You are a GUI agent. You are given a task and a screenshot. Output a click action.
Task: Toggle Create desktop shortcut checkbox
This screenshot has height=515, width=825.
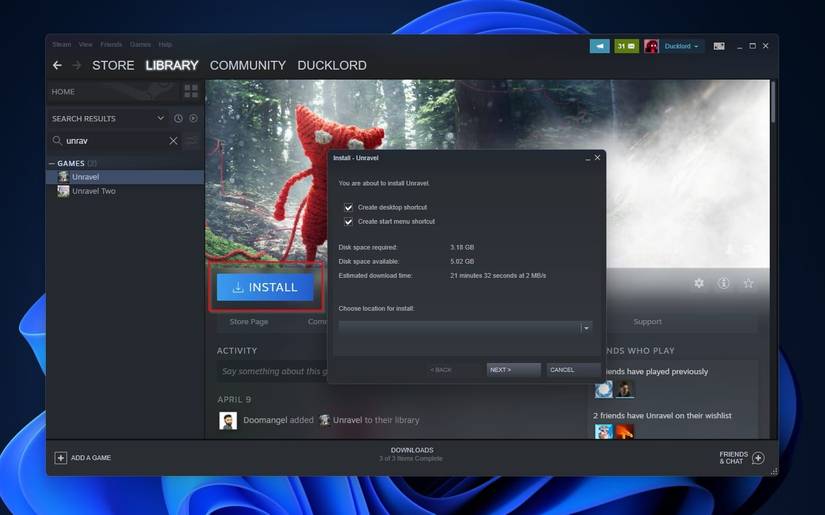tap(348, 207)
